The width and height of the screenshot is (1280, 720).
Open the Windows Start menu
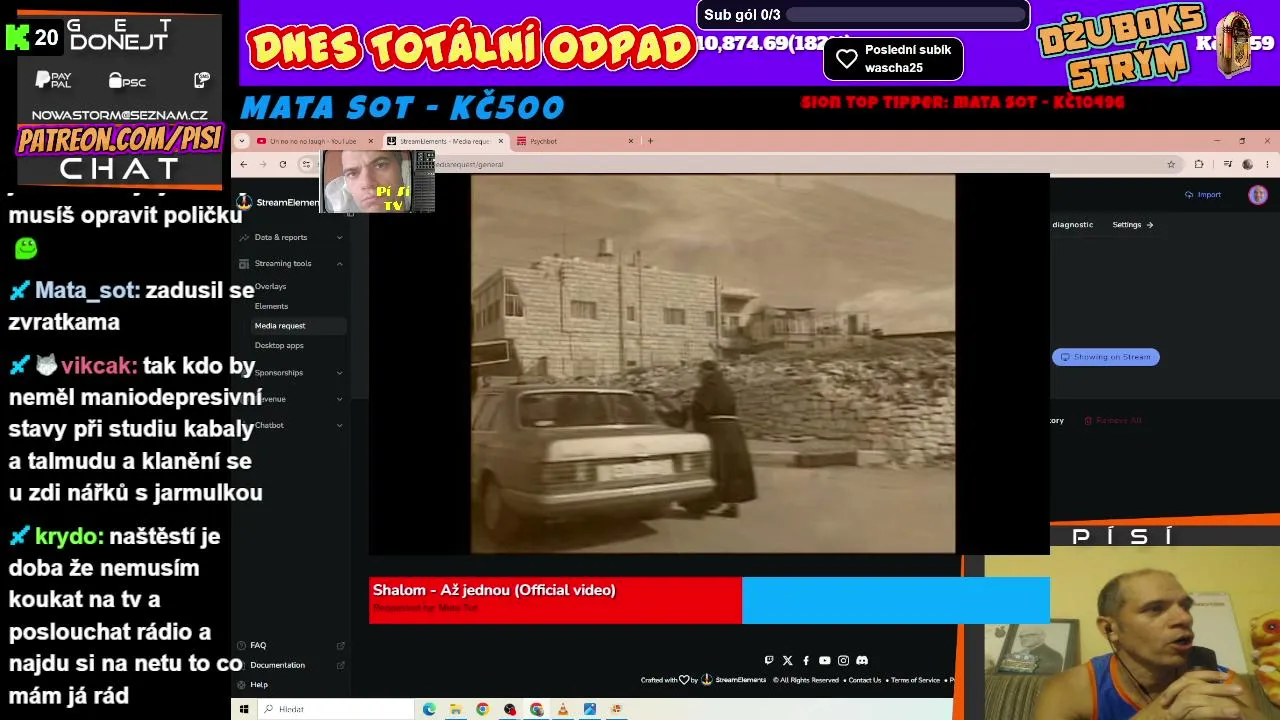[x=243, y=709]
